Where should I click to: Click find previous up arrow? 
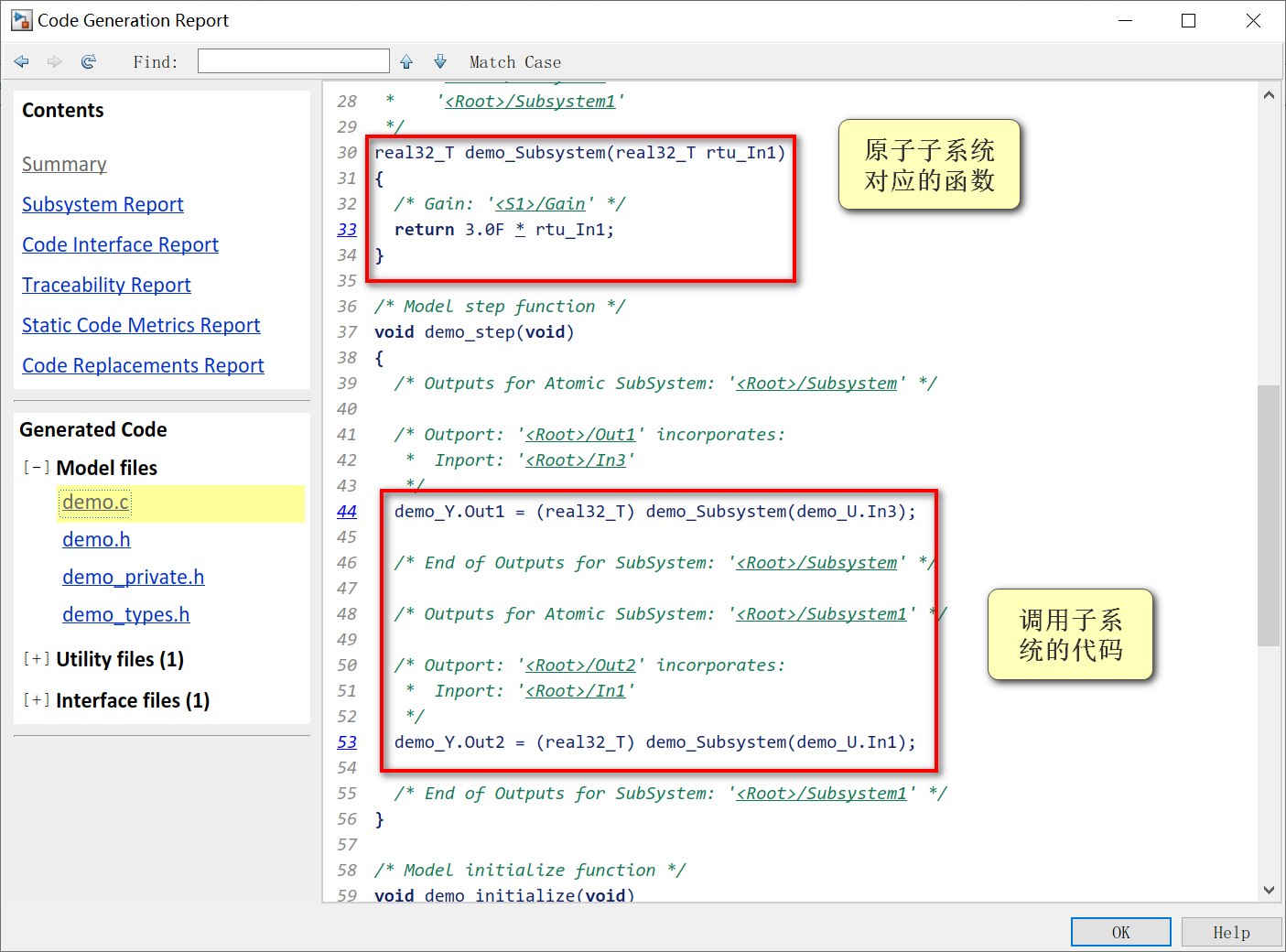coord(406,61)
